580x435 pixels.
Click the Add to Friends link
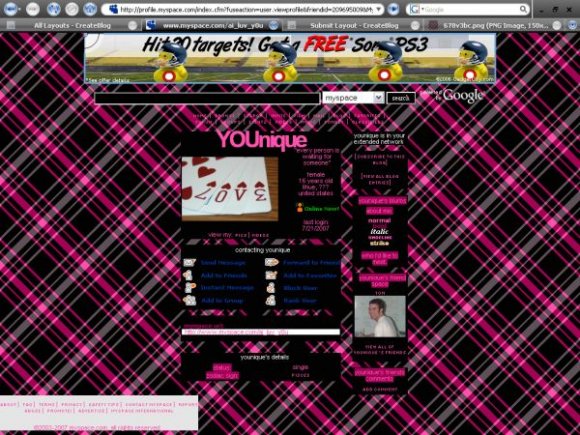pos(224,276)
